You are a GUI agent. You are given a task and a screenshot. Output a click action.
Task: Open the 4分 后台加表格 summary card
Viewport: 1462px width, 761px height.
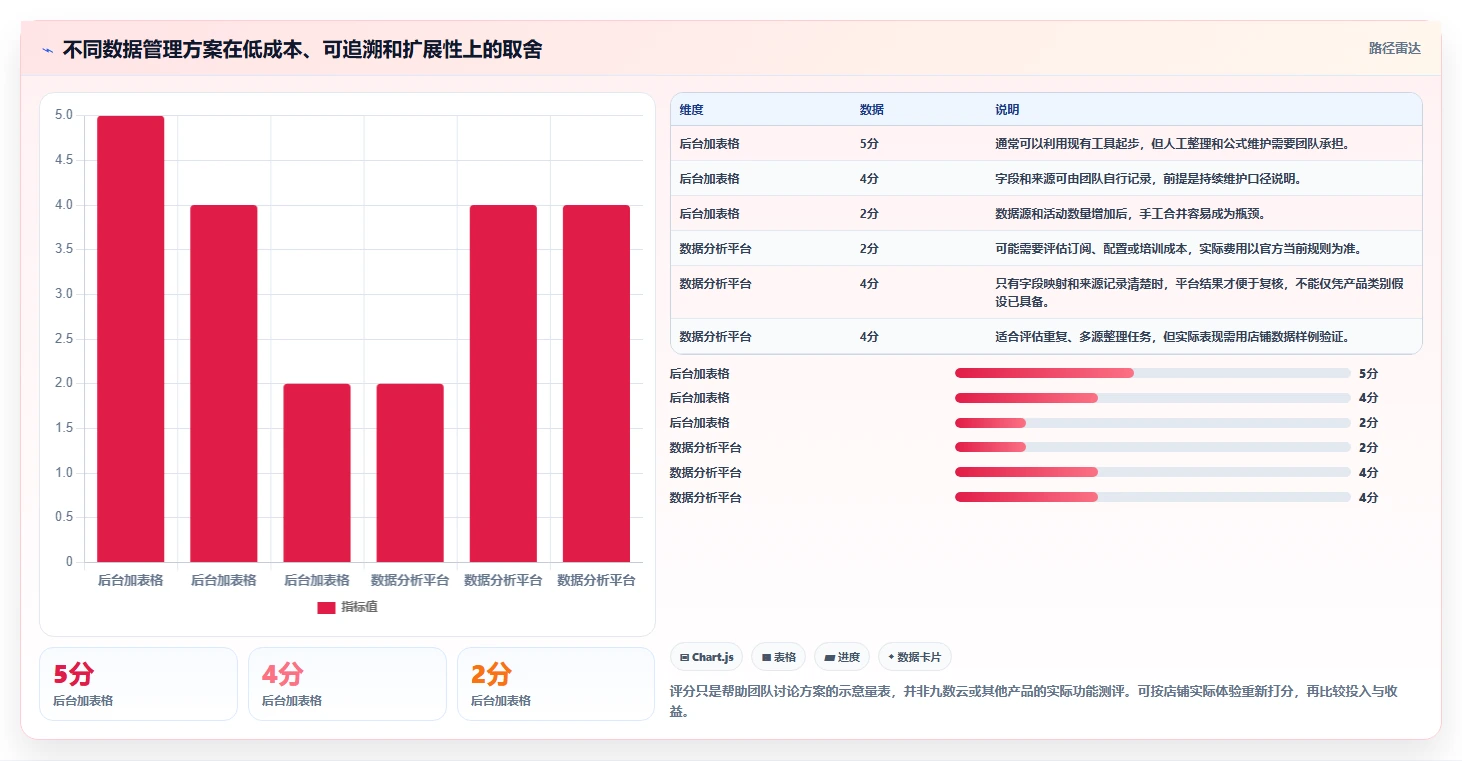click(x=347, y=684)
